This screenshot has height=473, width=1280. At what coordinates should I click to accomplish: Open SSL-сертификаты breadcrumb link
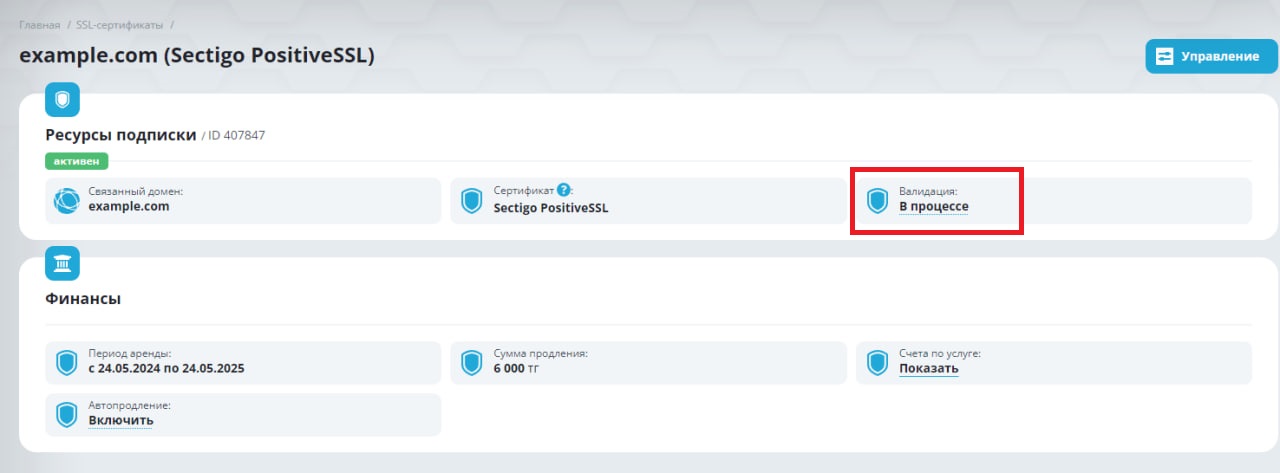119,23
